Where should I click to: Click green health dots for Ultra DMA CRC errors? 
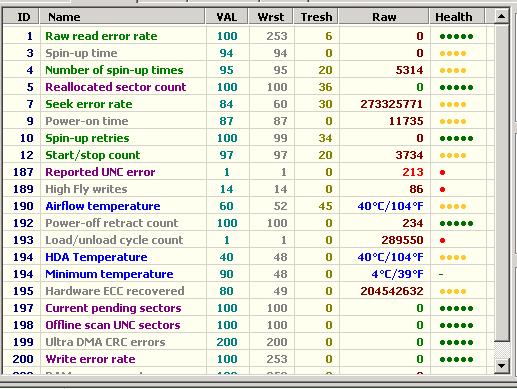456,342
